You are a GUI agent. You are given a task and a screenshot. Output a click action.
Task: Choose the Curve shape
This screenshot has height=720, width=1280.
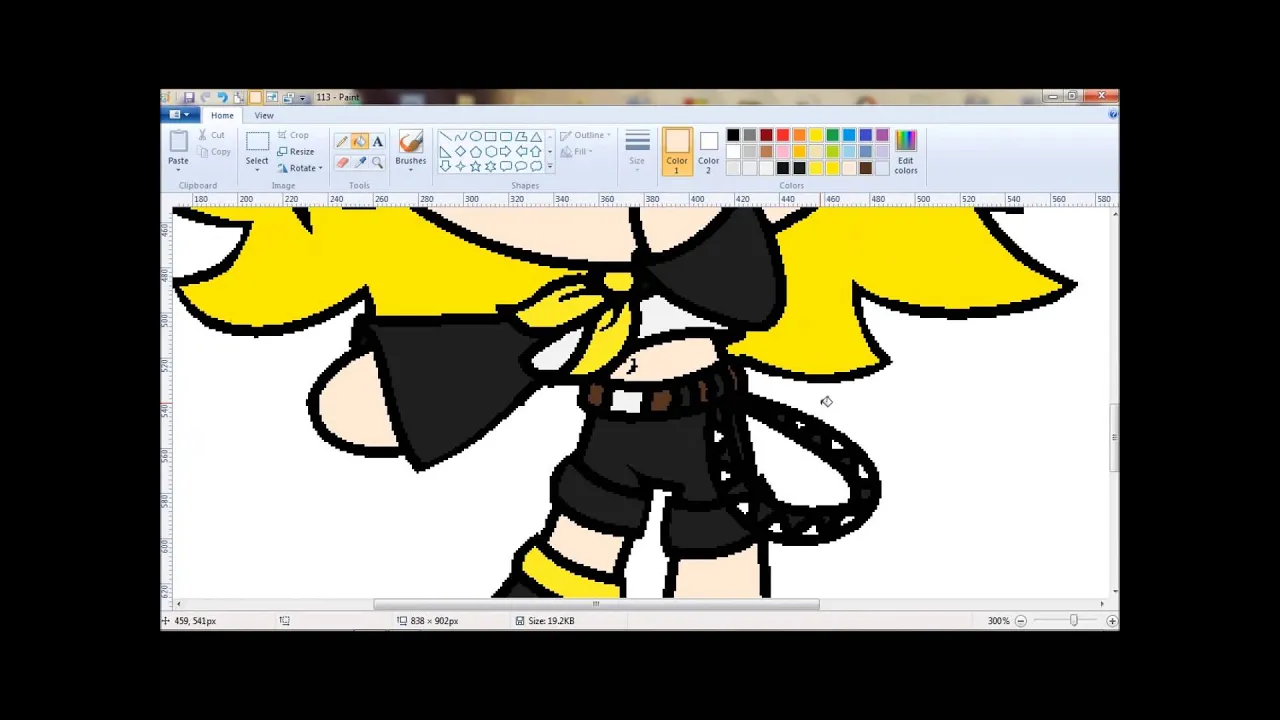(x=460, y=137)
